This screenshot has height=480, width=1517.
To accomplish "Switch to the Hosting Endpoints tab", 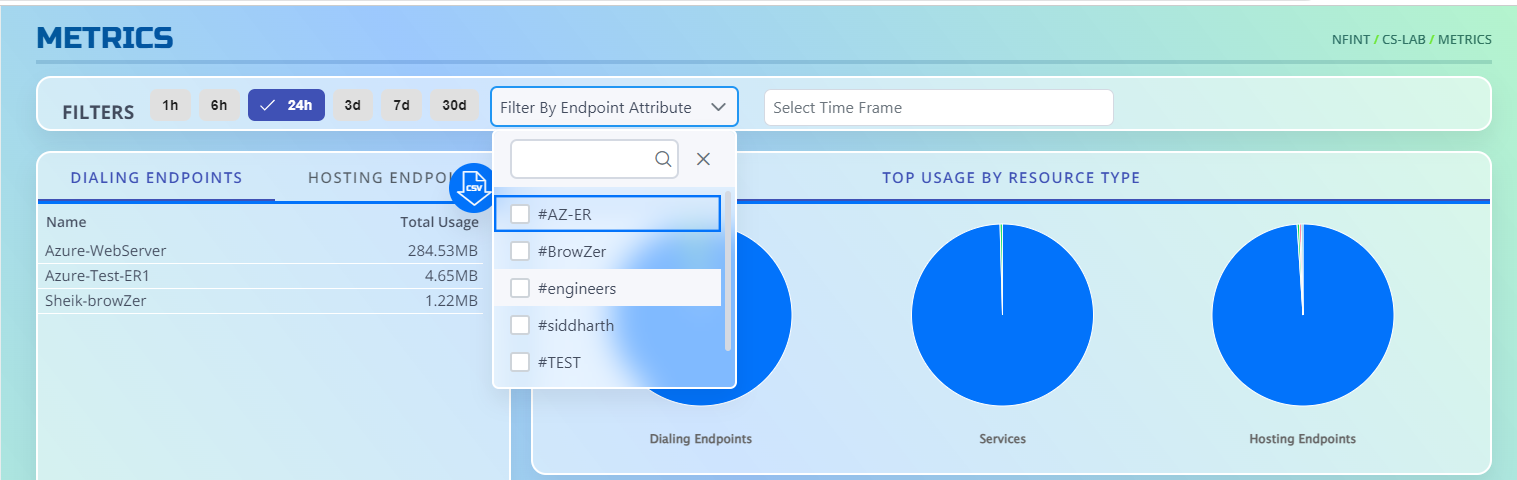I will tap(380, 178).
